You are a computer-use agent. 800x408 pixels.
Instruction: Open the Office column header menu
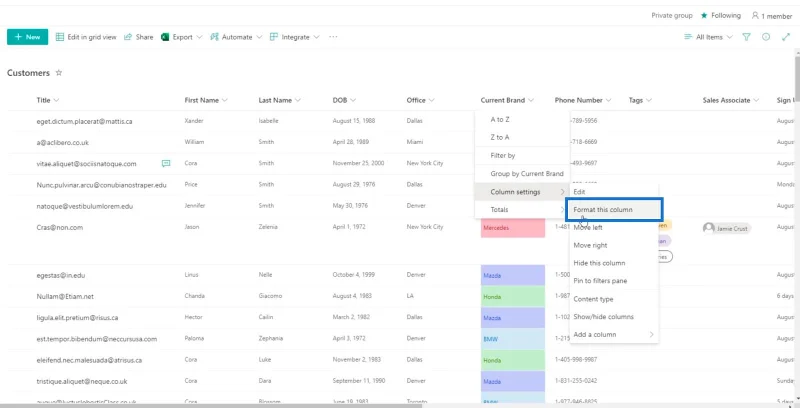(420, 100)
